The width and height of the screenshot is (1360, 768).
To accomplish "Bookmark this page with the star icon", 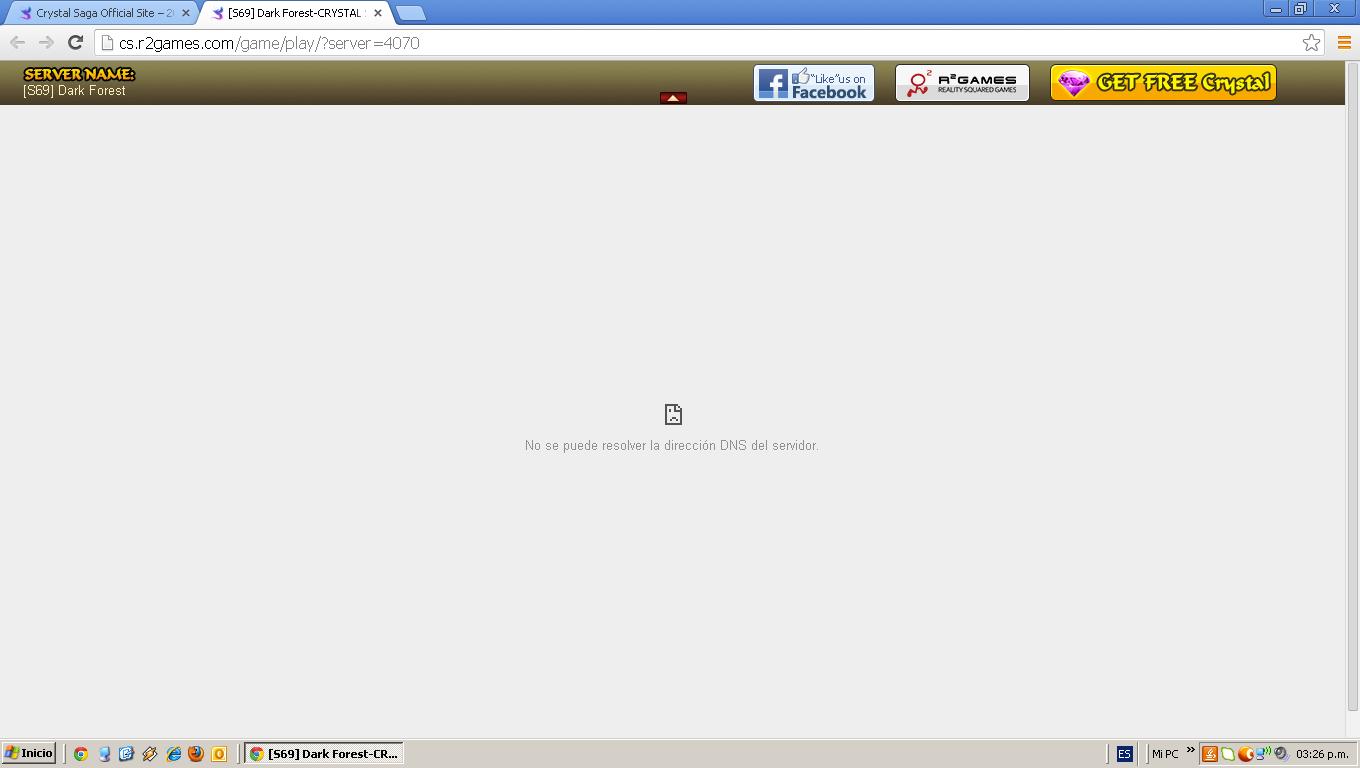I will coord(1311,42).
